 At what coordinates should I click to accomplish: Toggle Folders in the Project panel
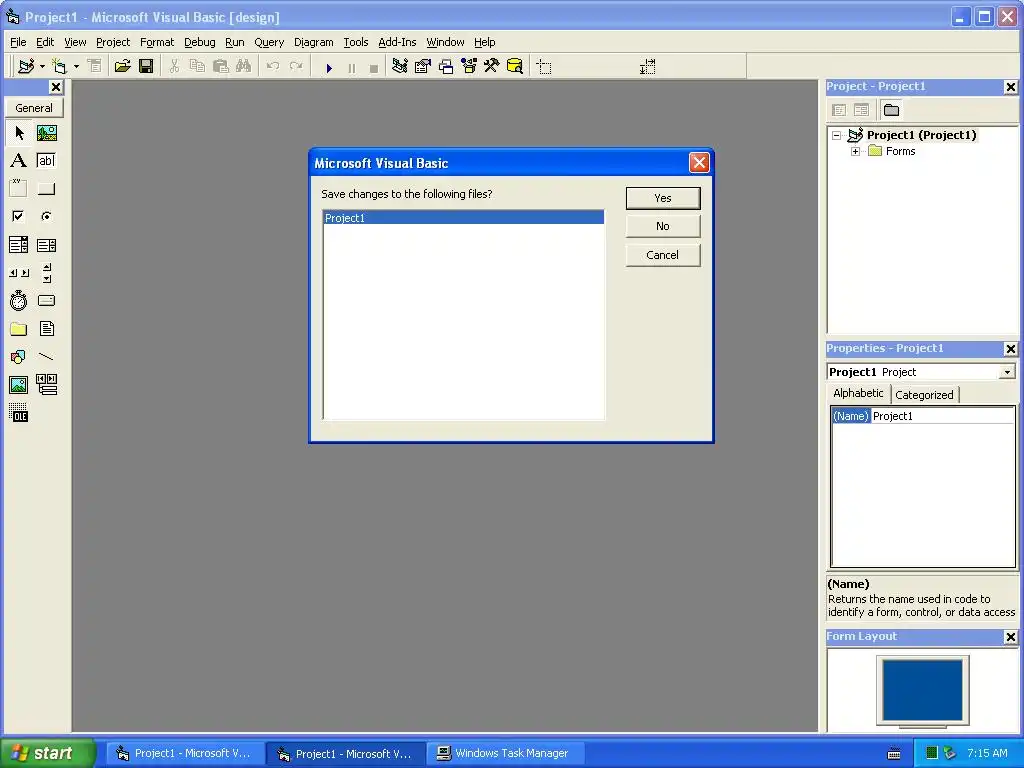[x=891, y=110]
